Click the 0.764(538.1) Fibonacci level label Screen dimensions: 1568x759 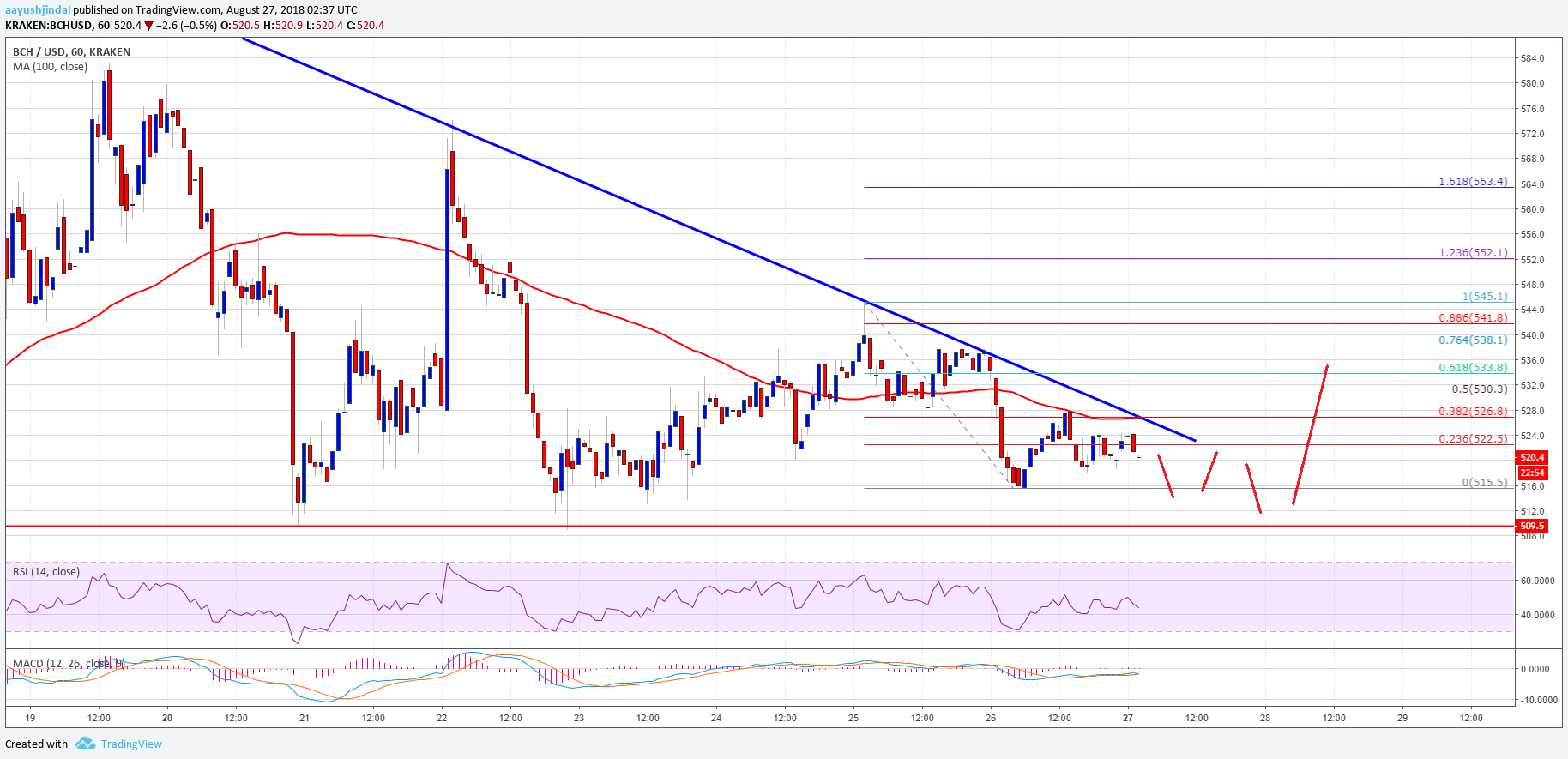click(x=1473, y=340)
